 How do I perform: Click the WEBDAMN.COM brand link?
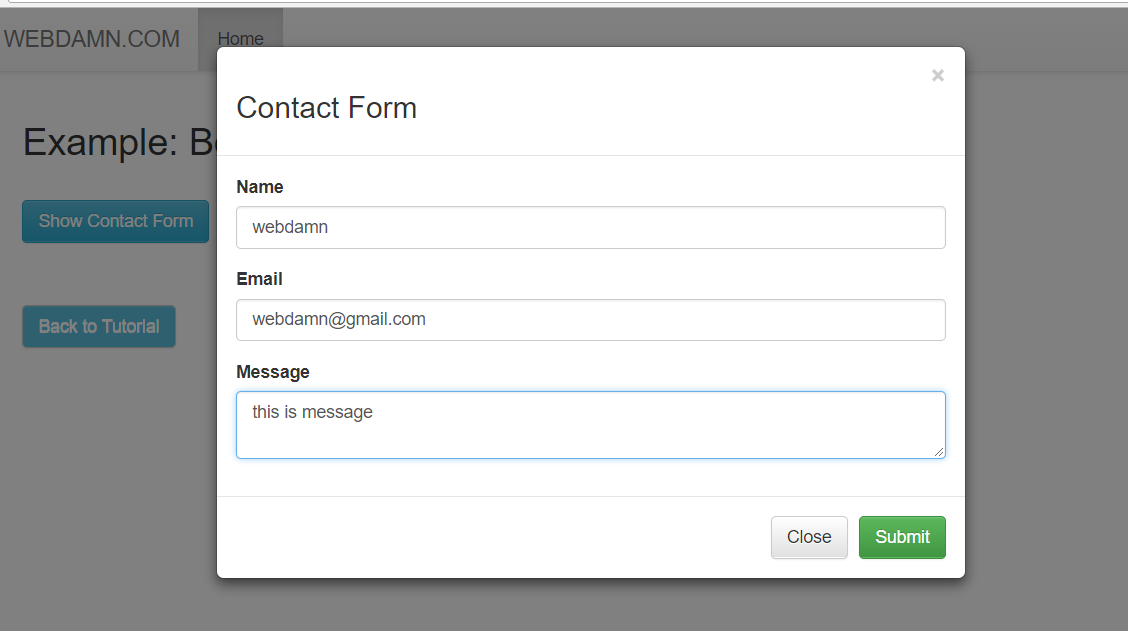click(92, 39)
